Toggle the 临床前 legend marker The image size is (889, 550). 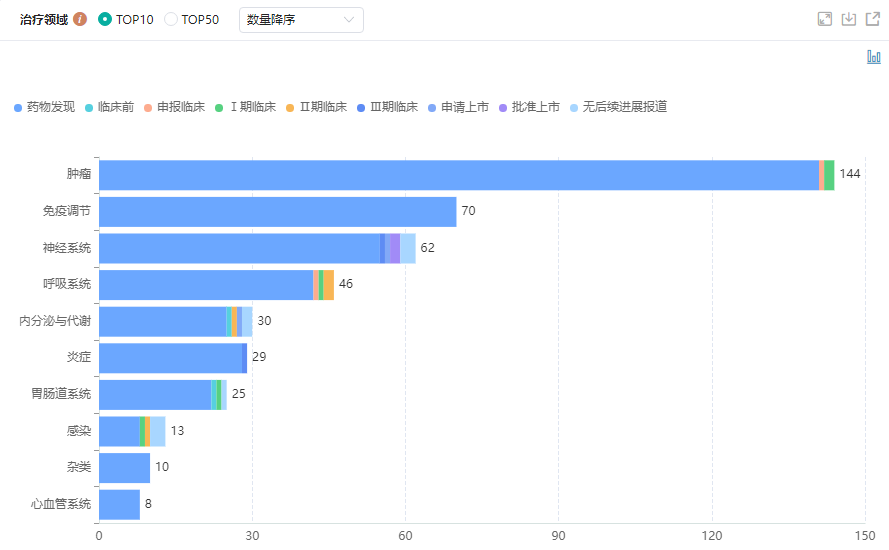89,107
